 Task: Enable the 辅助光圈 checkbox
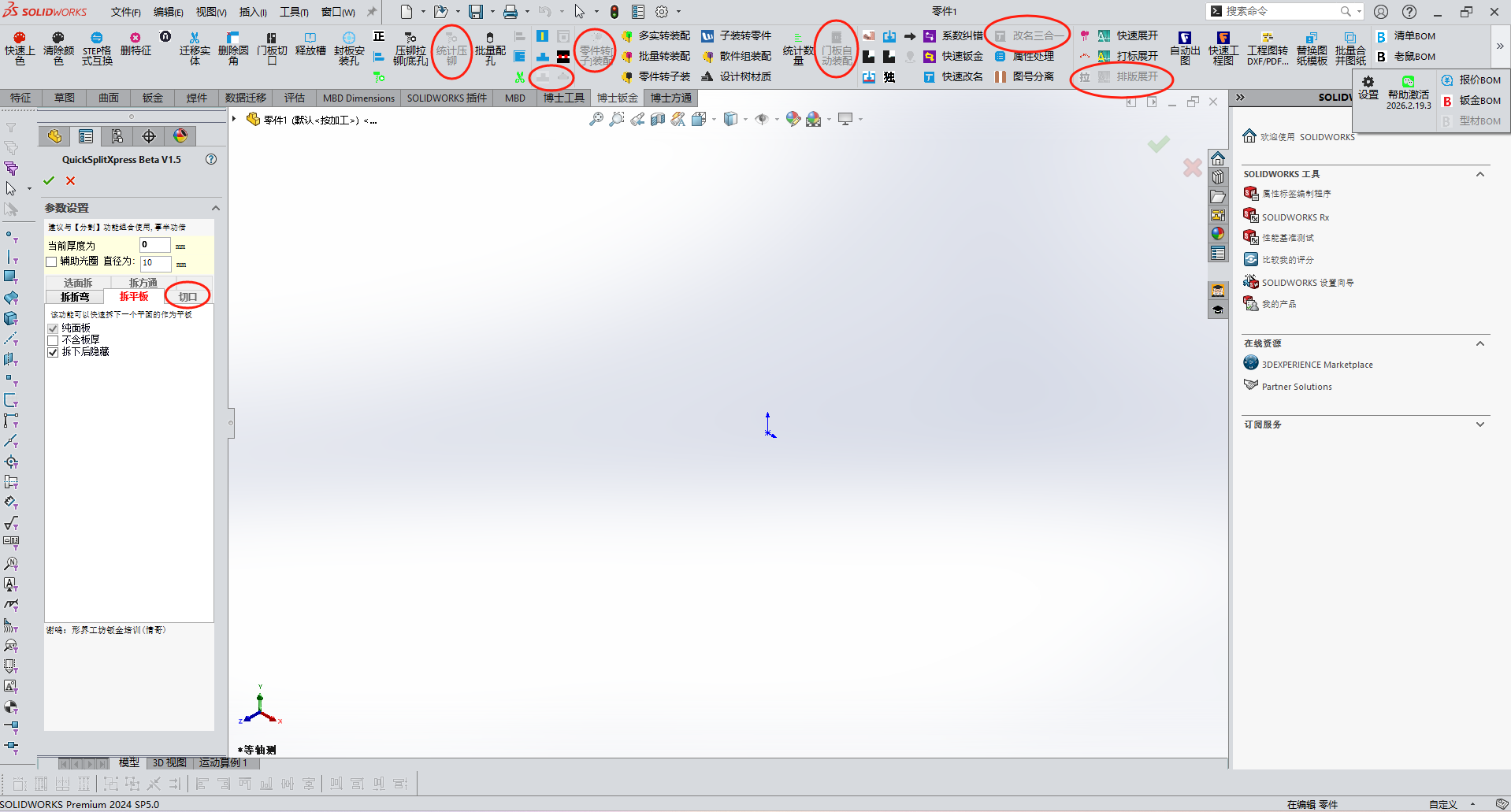pyautogui.click(x=52, y=262)
